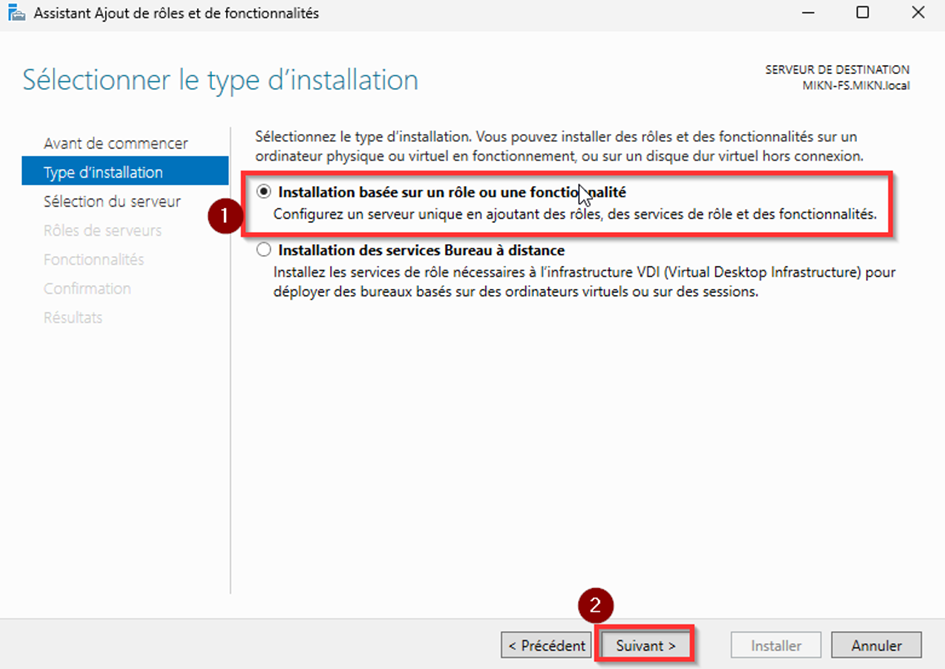Click the red numbered marker 1
945x669 pixels.
225,216
